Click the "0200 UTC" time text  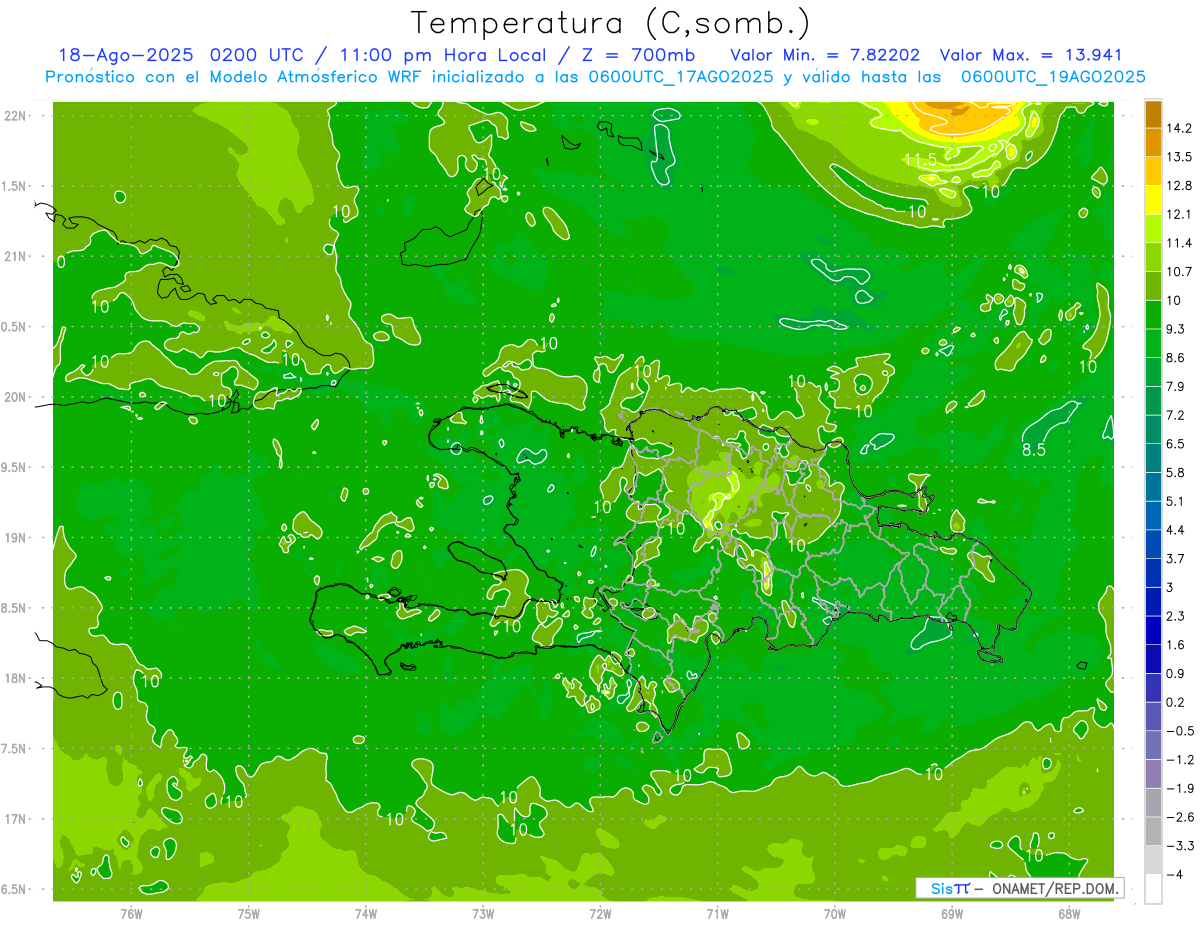click(261, 55)
